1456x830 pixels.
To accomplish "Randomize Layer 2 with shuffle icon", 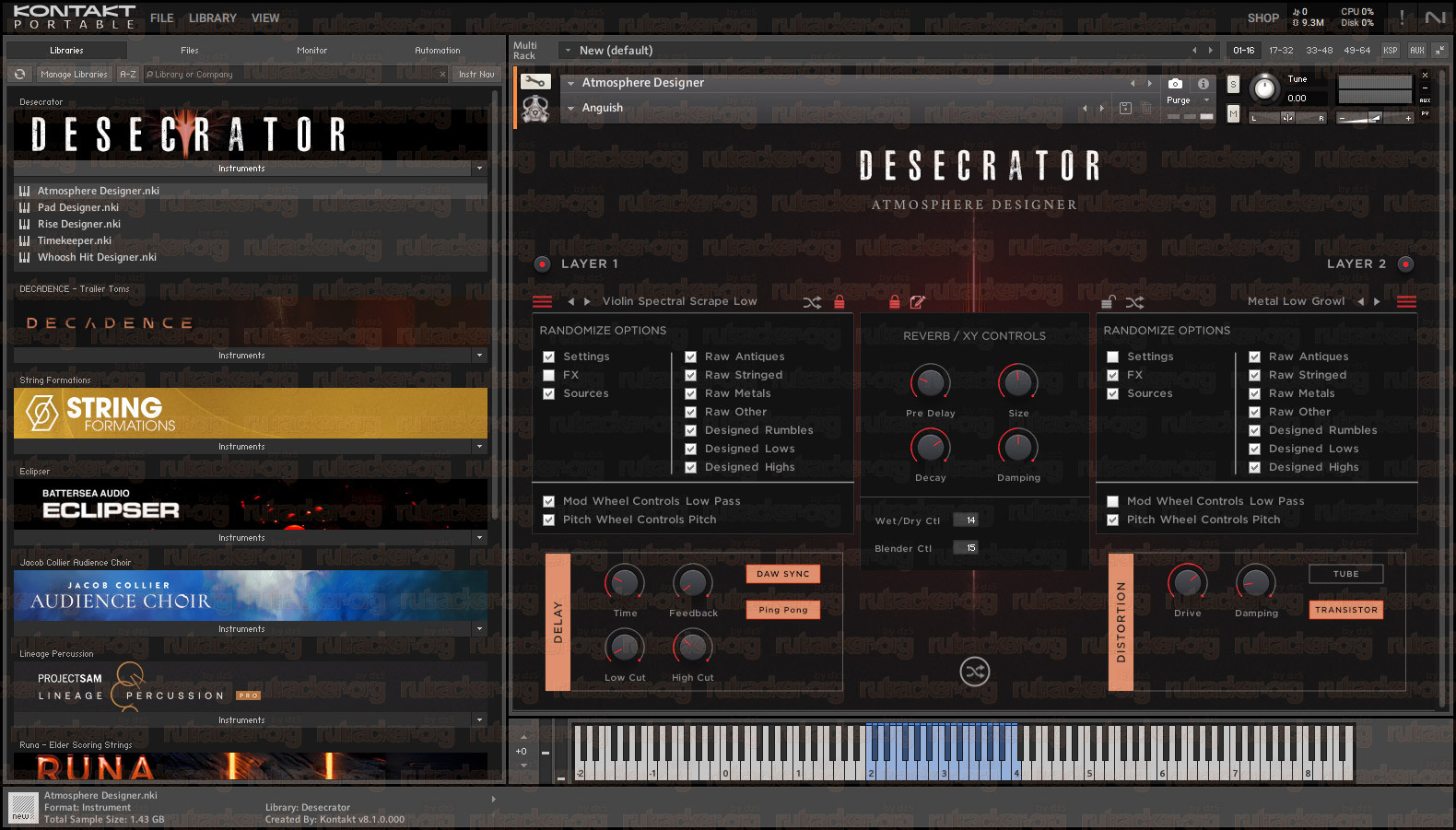I will [1134, 302].
